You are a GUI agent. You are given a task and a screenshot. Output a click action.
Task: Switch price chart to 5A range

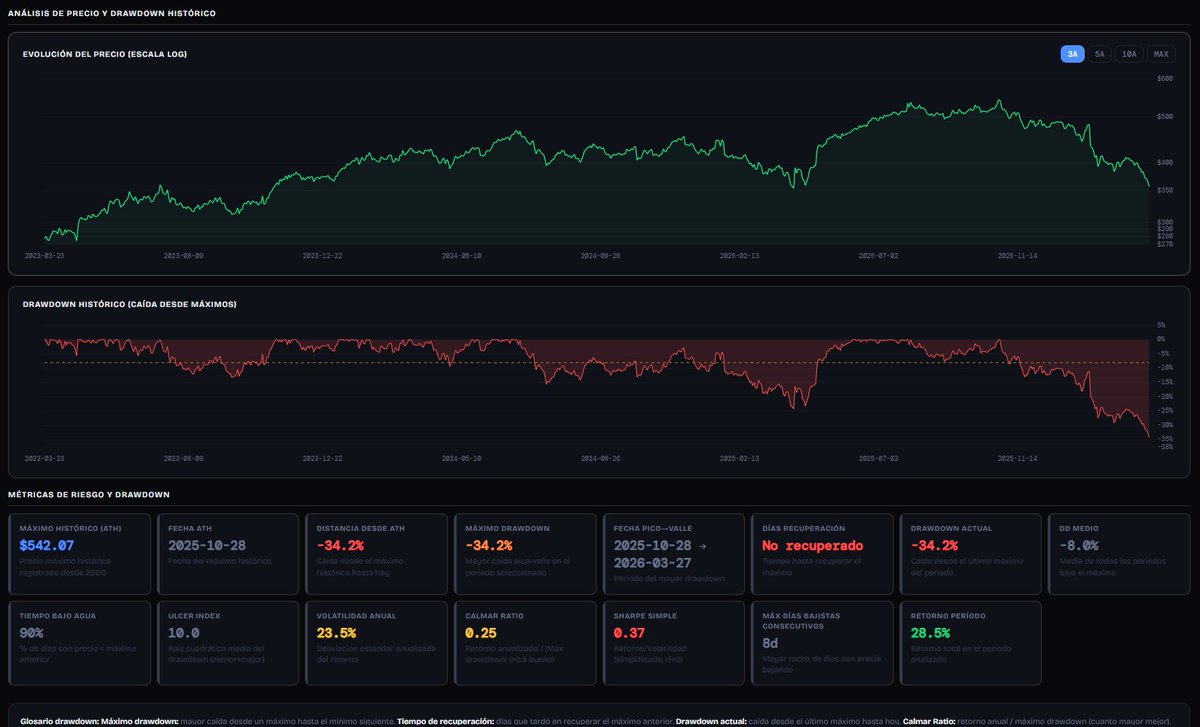1100,54
